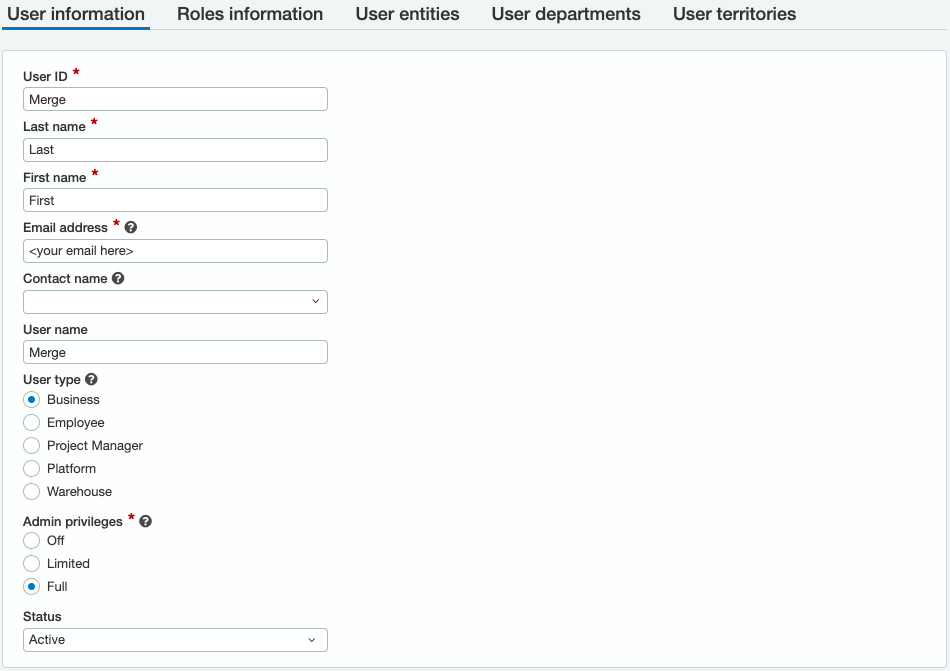The image size is (950, 671).
Task: Switch to the Roles information tab
Action: [250, 15]
